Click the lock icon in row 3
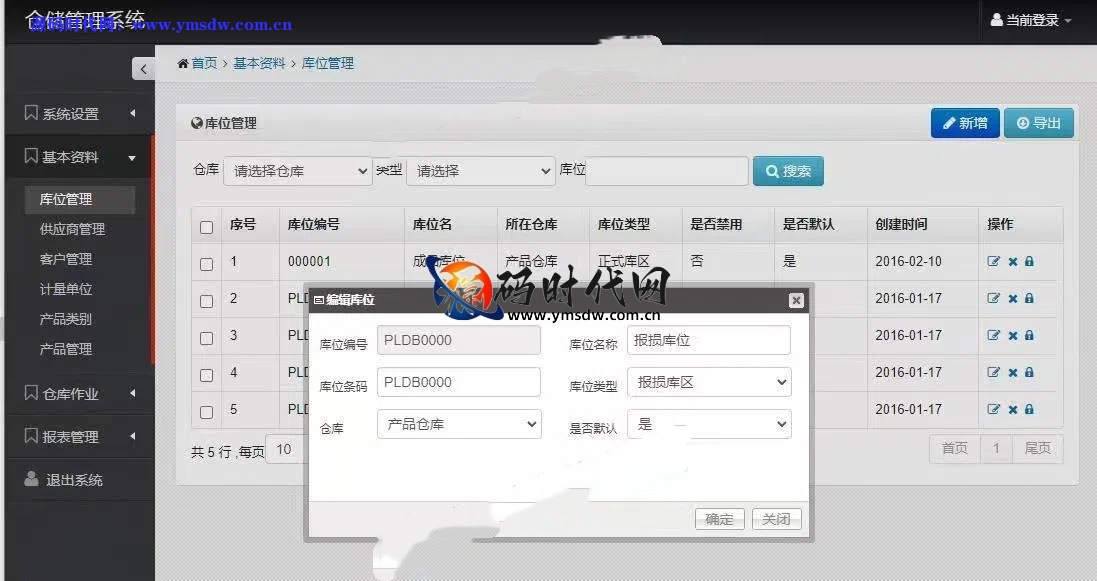The width and height of the screenshot is (1097, 581). point(1029,336)
